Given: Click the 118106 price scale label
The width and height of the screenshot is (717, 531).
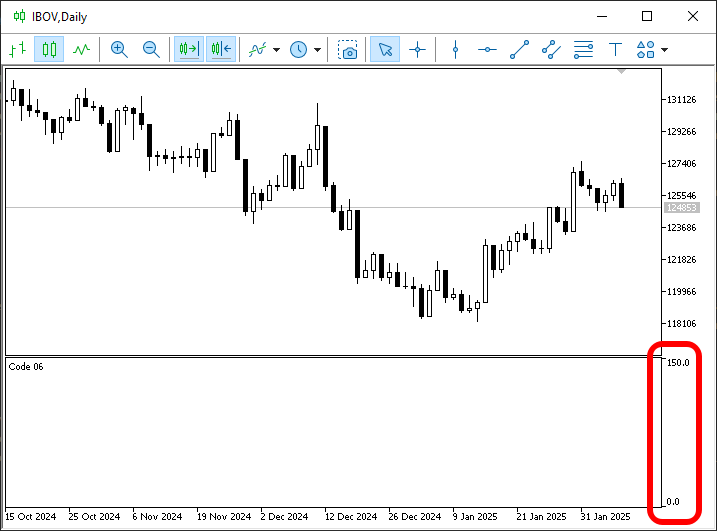Looking at the screenshot, I should 681,323.
